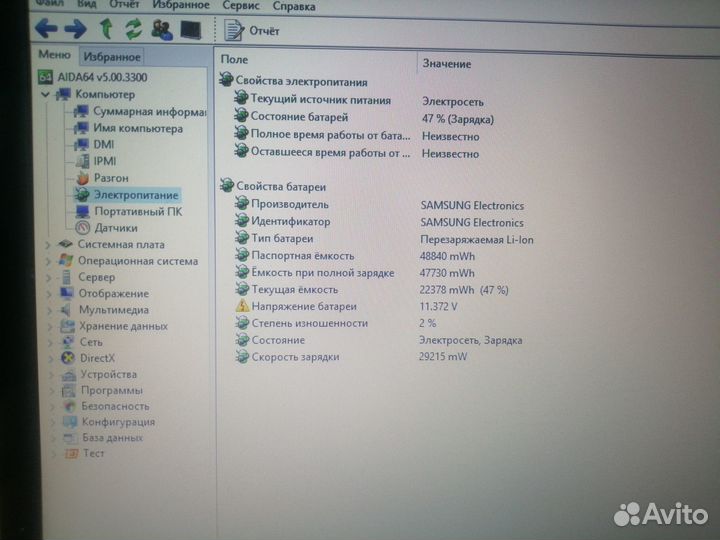Refresh the view with green arrows icon

tap(134, 29)
